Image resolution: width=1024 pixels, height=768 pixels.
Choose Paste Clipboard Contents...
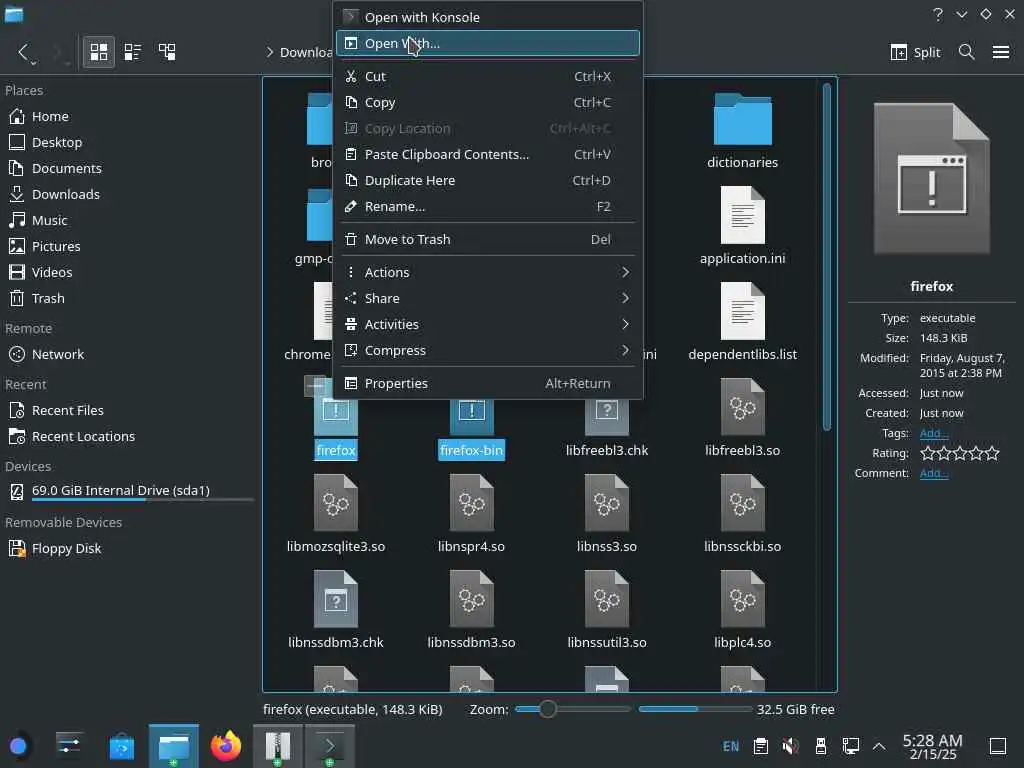pyautogui.click(x=487, y=155)
